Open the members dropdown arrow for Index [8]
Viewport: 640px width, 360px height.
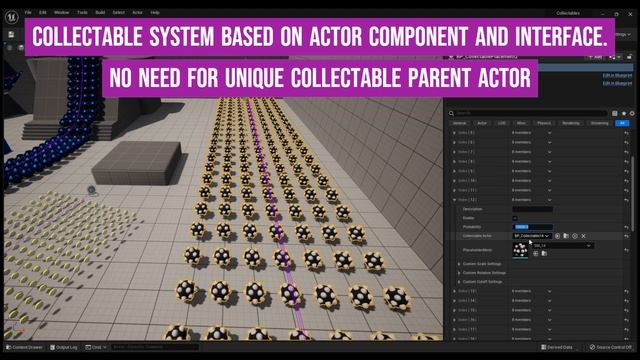click(x=549, y=162)
